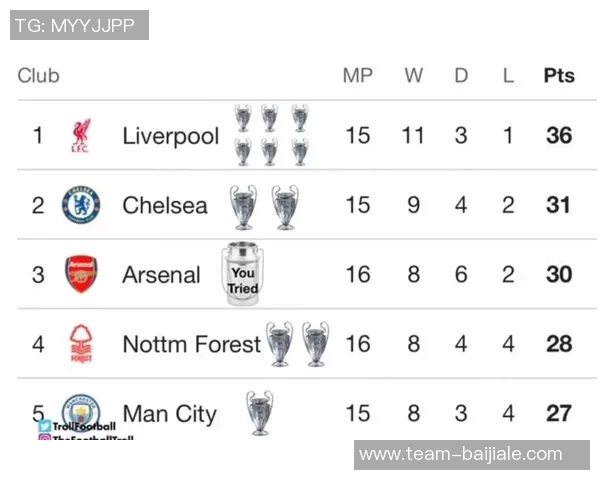Click the W column header

[x=413, y=75]
